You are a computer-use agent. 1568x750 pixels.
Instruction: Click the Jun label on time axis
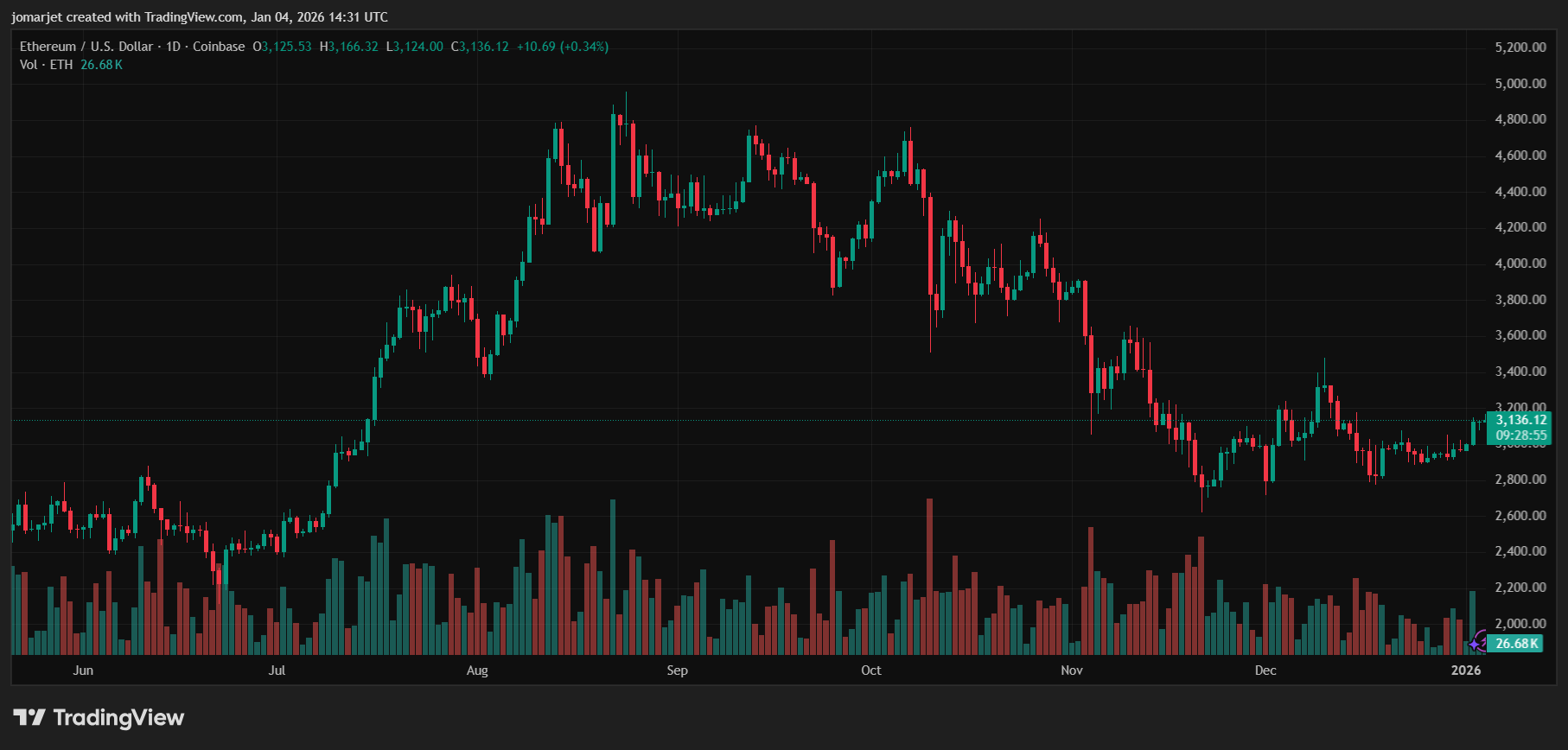point(83,671)
